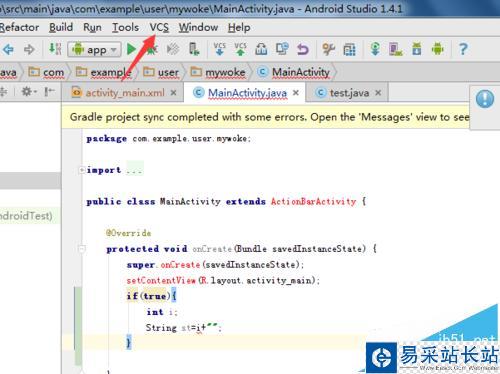Click the Sync Project with Gradle icon
The image size is (500, 374).
(375, 49)
